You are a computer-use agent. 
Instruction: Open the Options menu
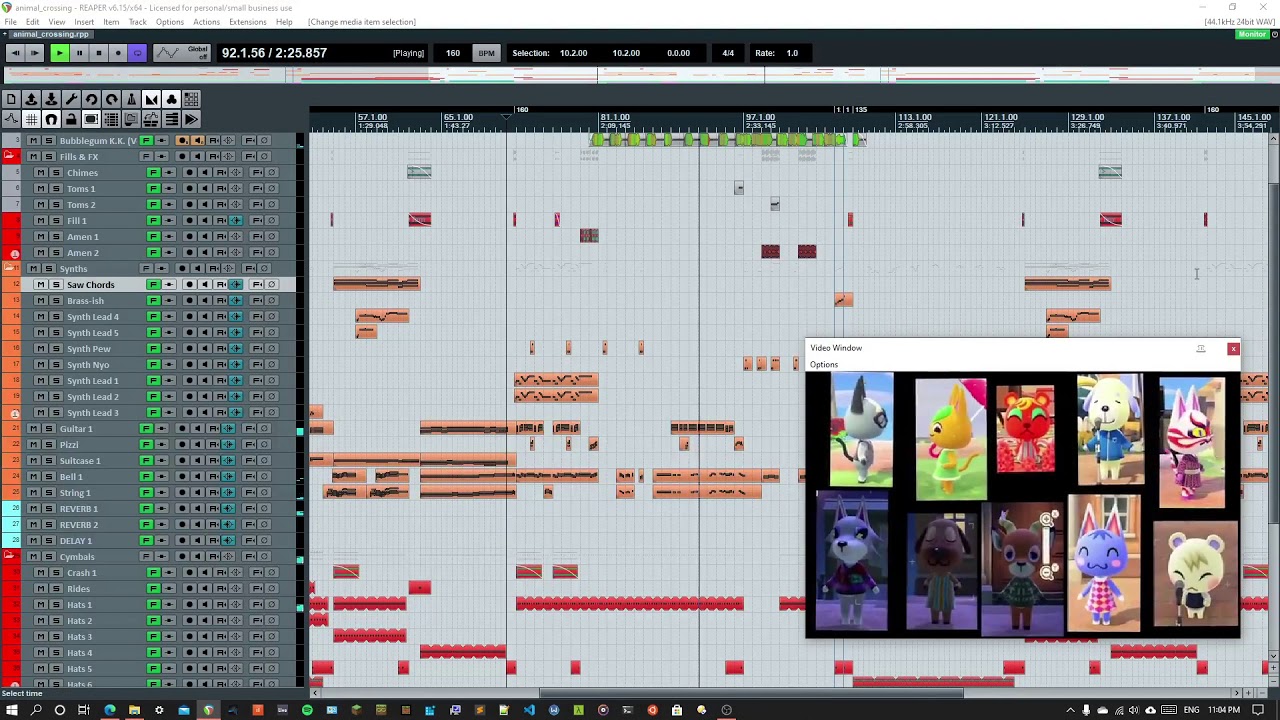169,22
